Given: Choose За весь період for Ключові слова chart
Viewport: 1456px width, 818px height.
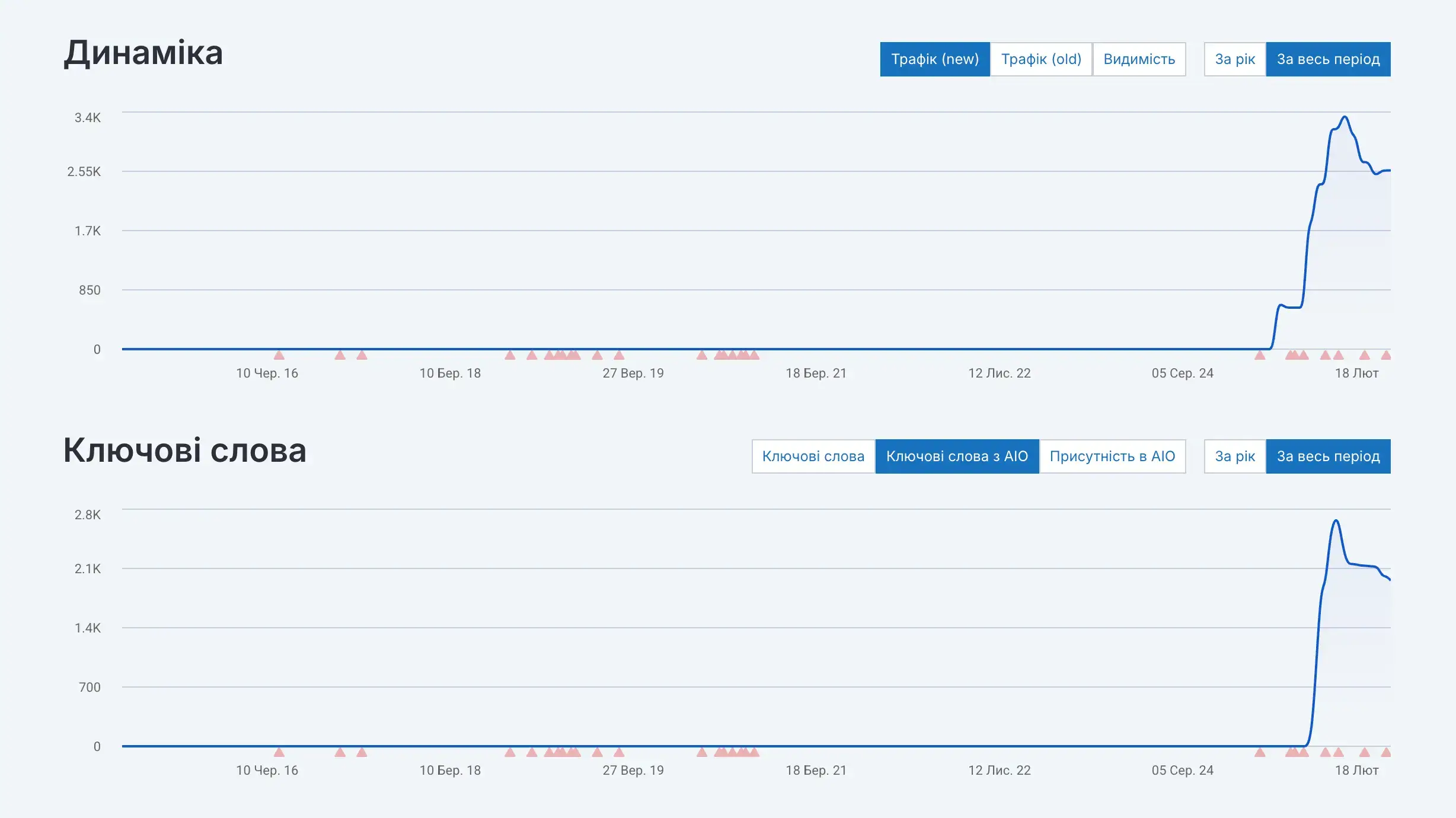Looking at the screenshot, I should [1328, 456].
